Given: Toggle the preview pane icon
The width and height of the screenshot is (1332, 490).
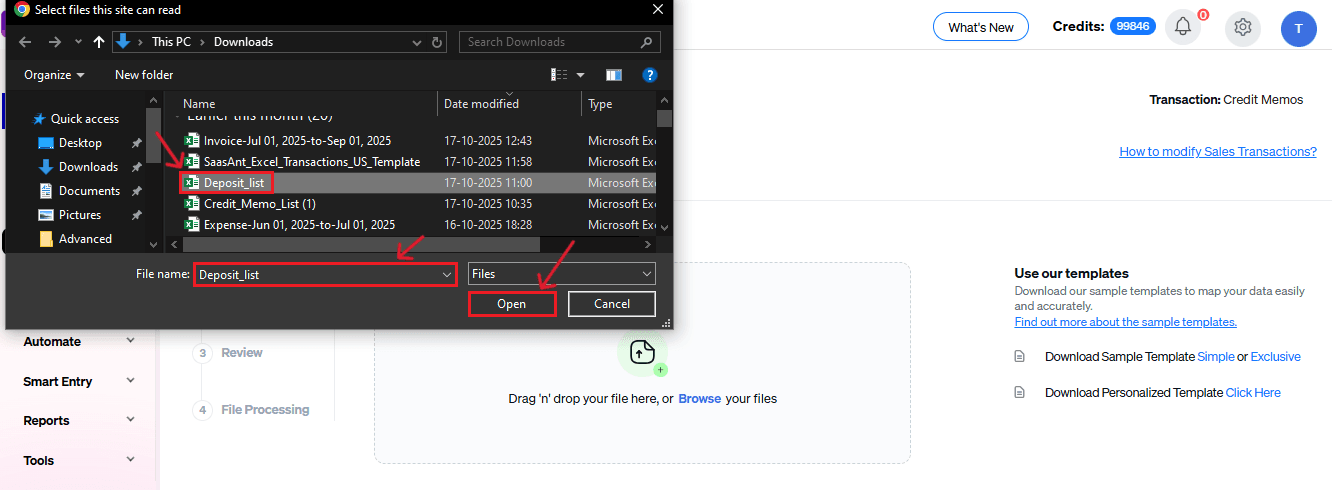Looking at the screenshot, I should coord(614,75).
